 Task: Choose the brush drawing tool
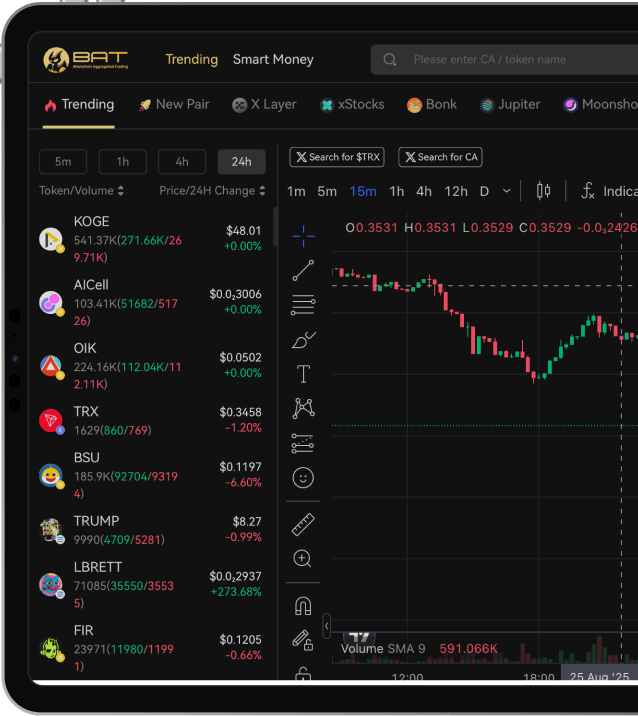[x=303, y=340]
